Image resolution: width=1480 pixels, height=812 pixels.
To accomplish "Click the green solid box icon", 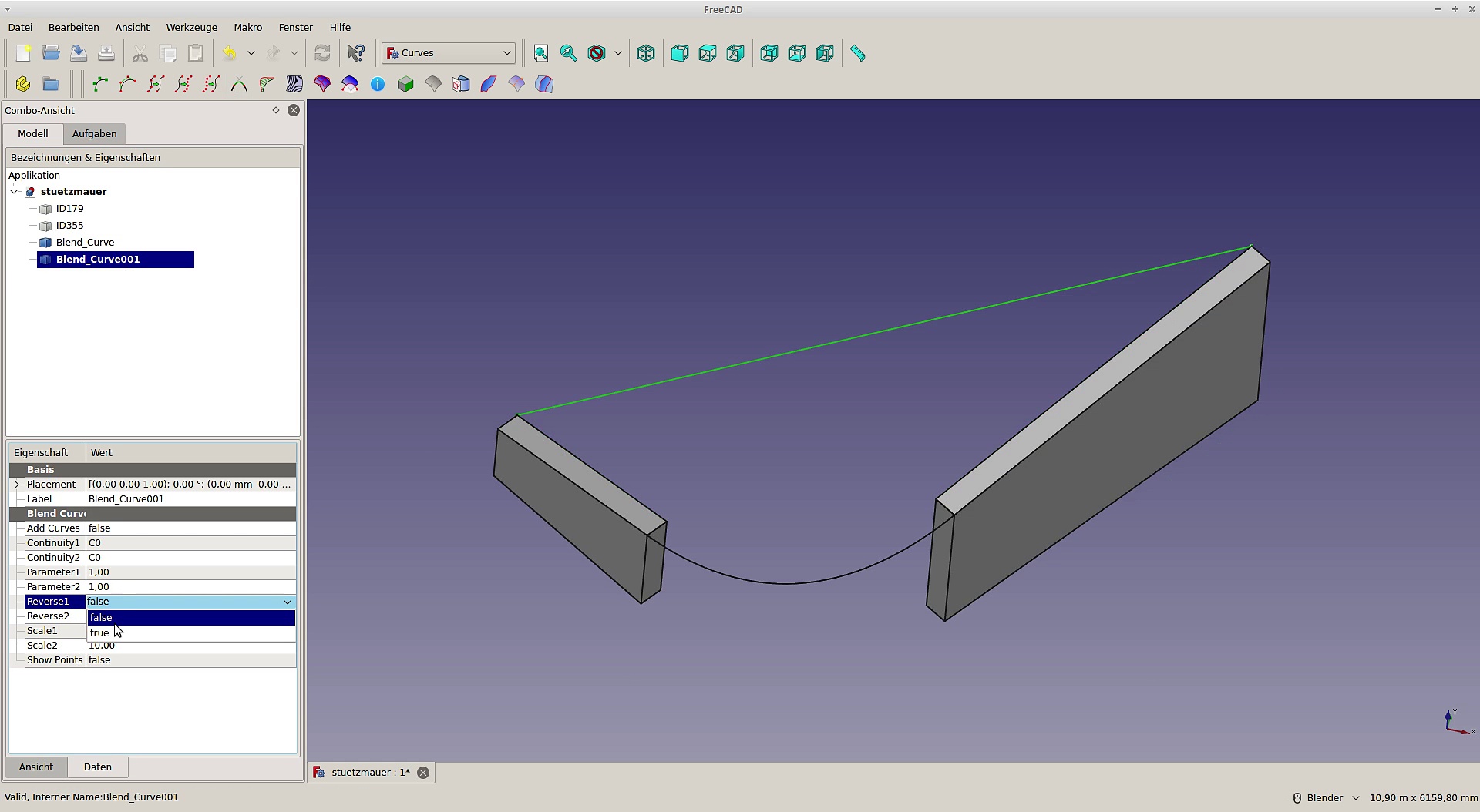I will (405, 84).
